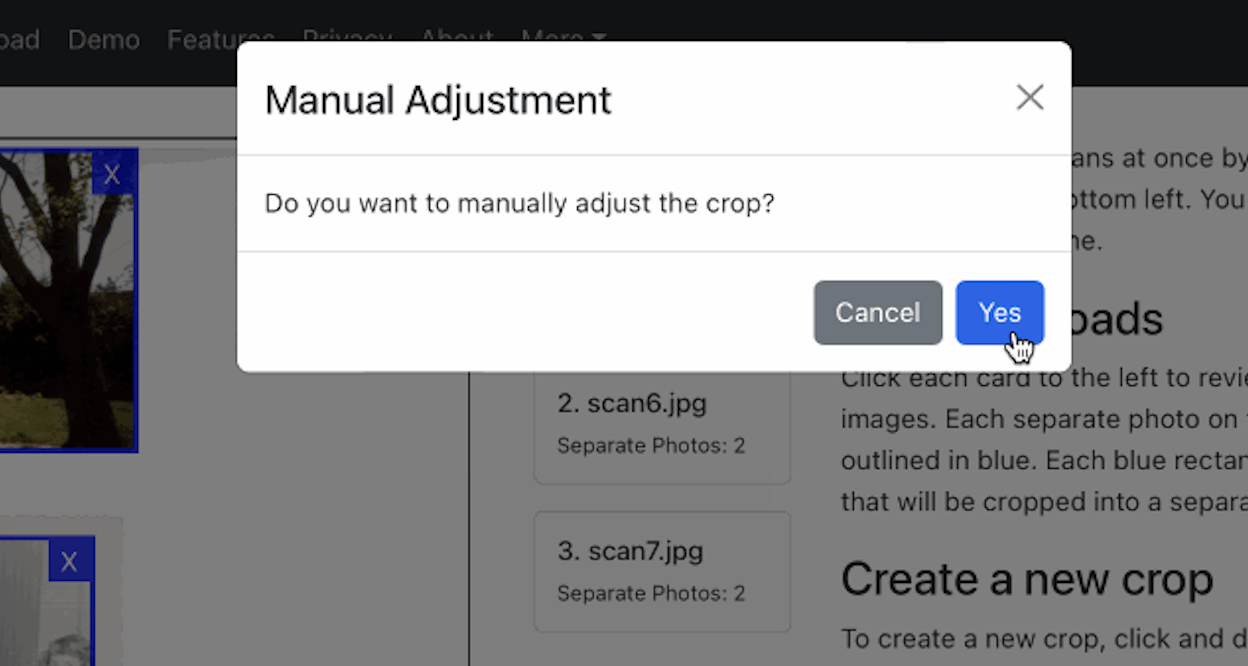The image size is (1248, 666).
Task: Select the scan7.jpg card
Action: [x=661, y=570]
